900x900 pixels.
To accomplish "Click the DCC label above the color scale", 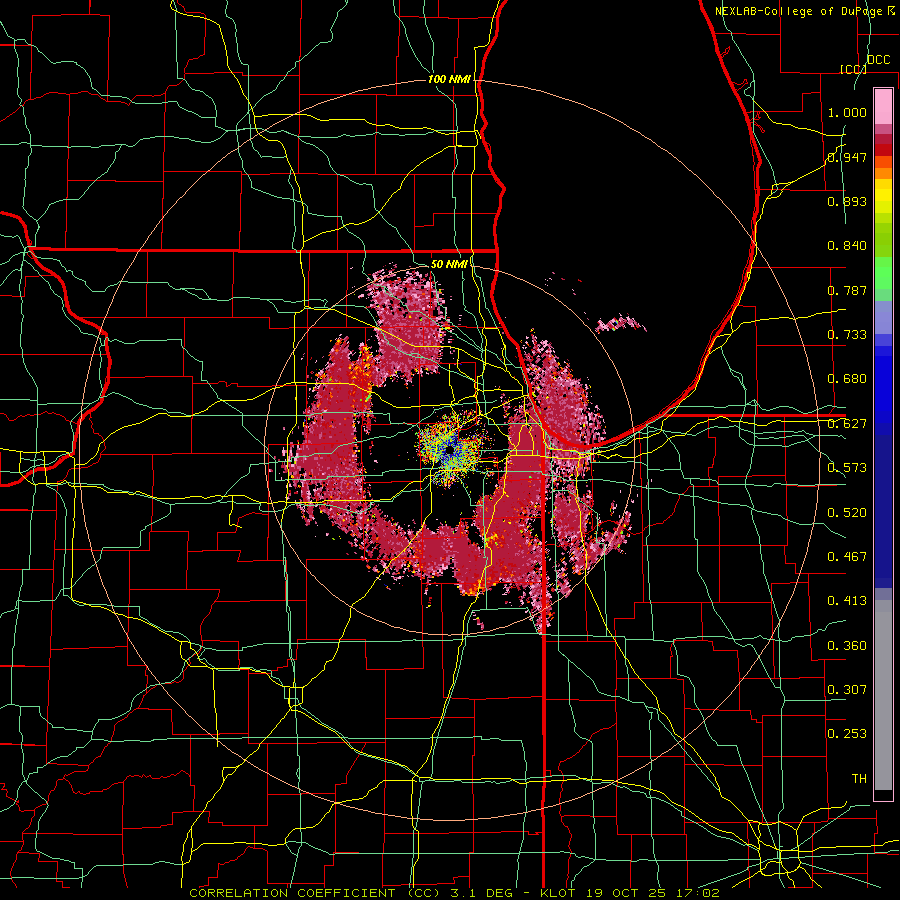I will tap(878, 60).
